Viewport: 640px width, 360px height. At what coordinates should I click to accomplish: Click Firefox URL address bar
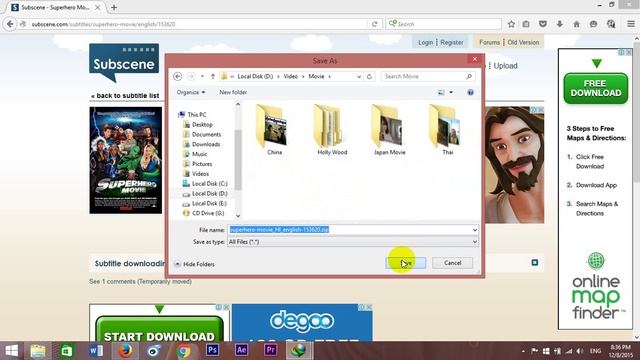(x=198, y=24)
